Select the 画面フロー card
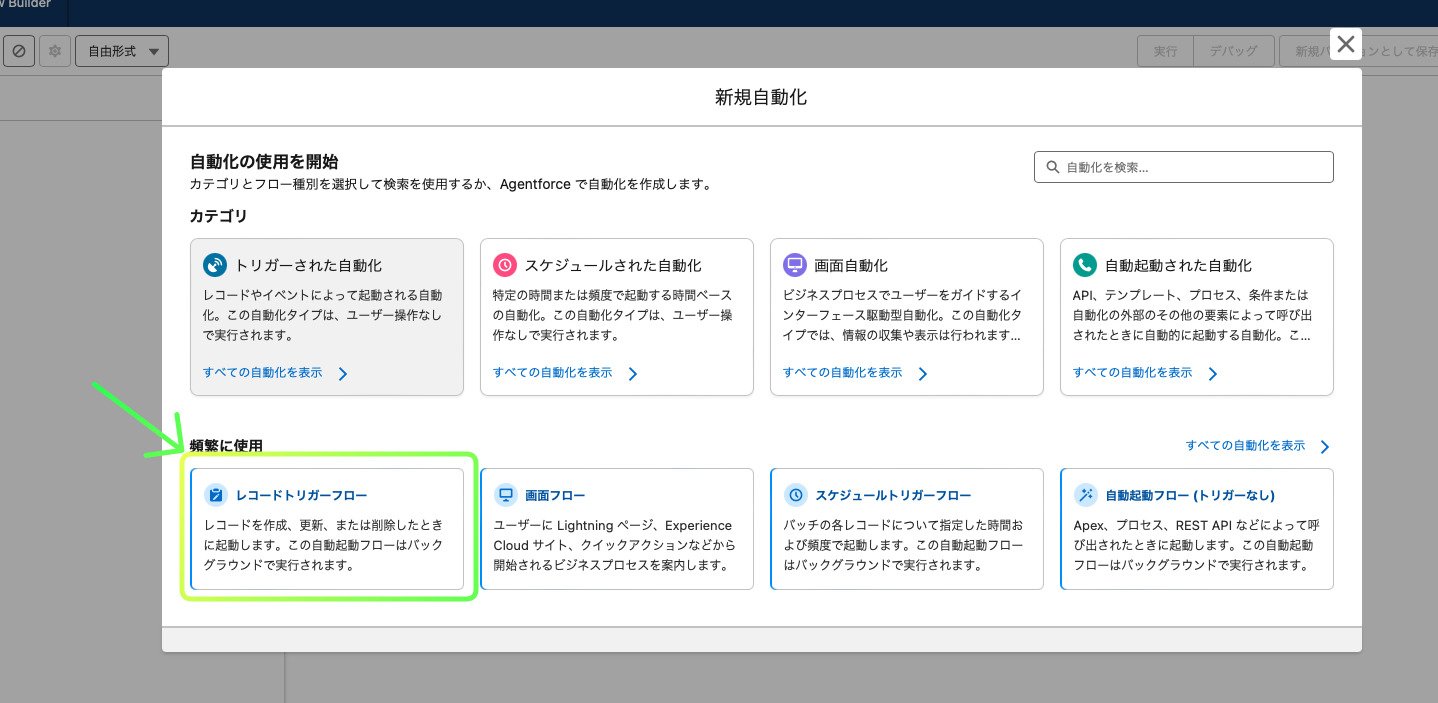 point(617,529)
